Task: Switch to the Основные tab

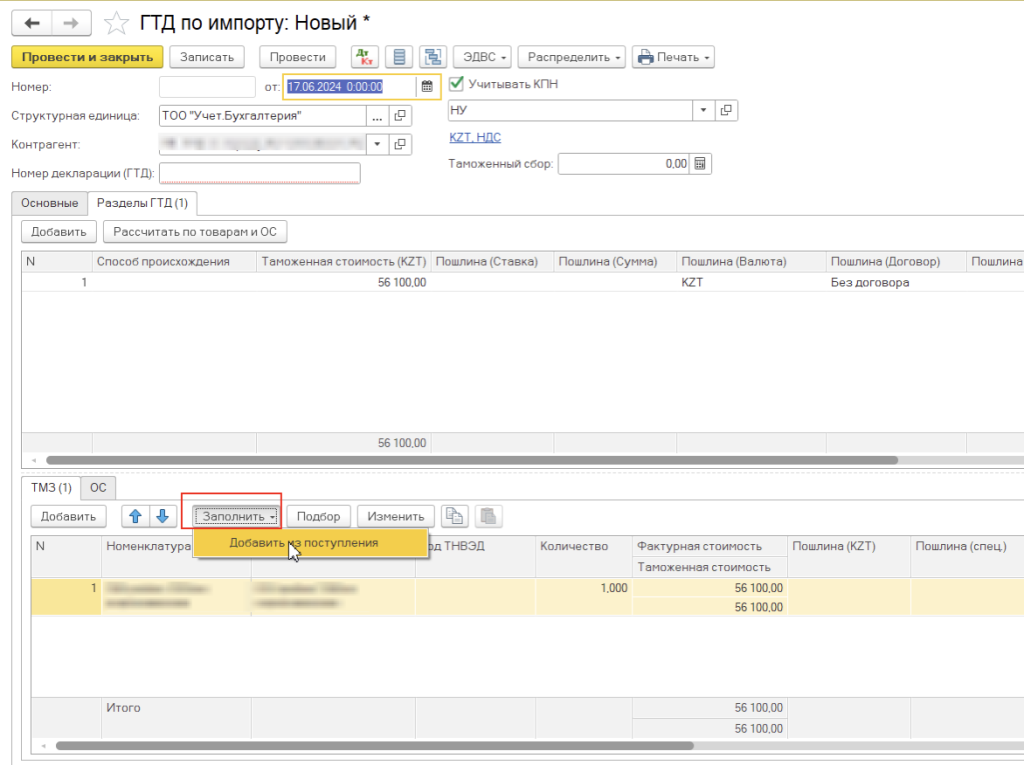Action: tap(49, 203)
